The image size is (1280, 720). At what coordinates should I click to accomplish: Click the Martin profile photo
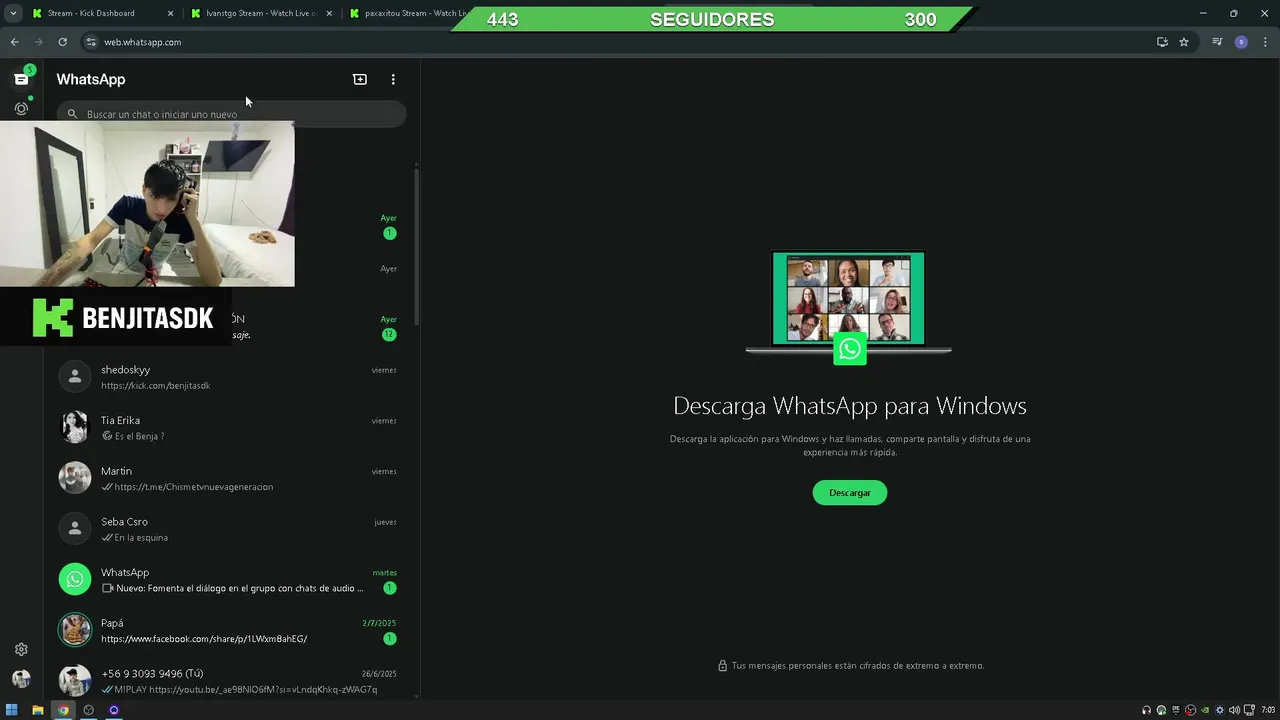[75, 478]
